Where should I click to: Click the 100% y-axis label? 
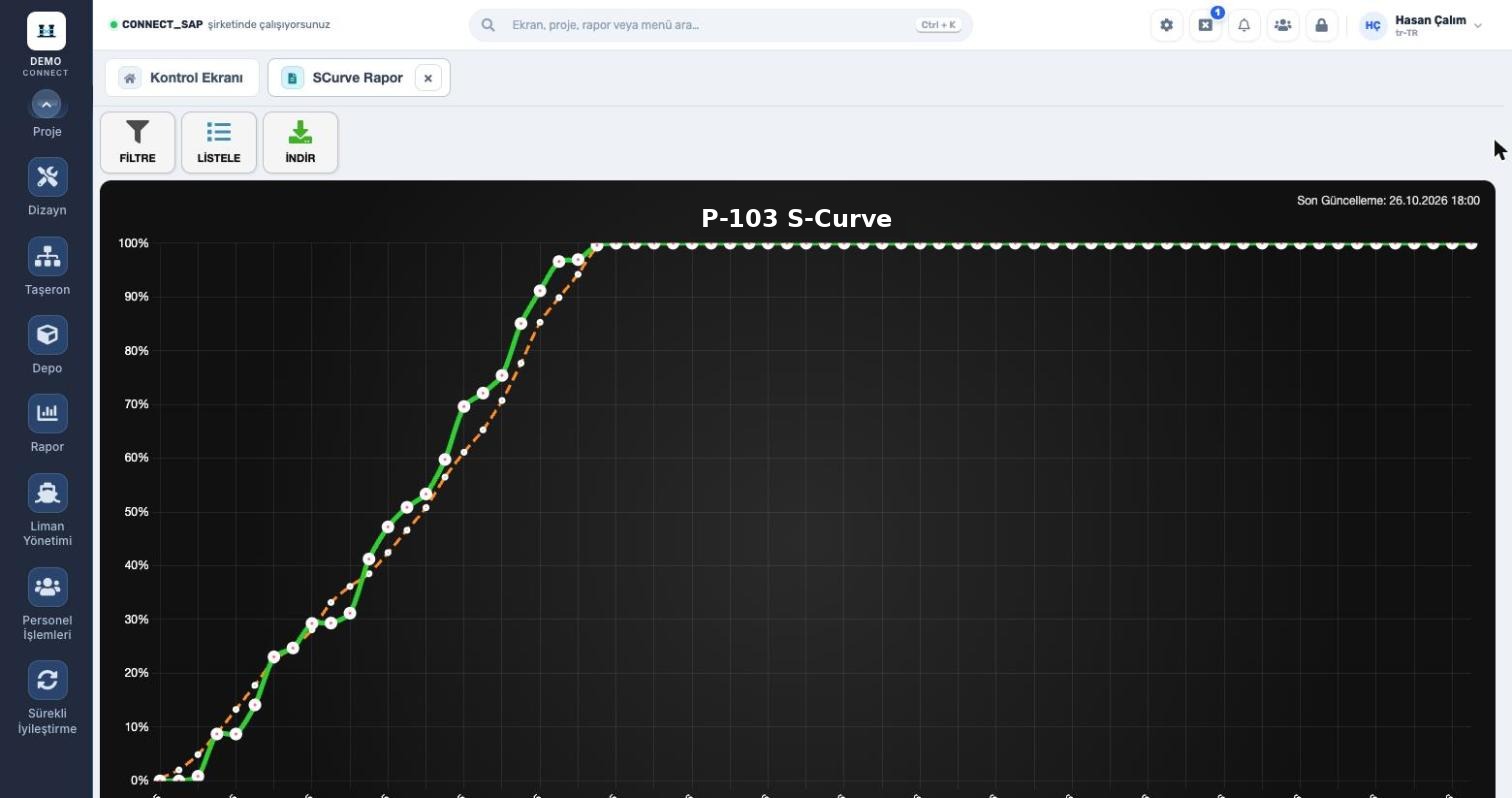(x=133, y=243)
